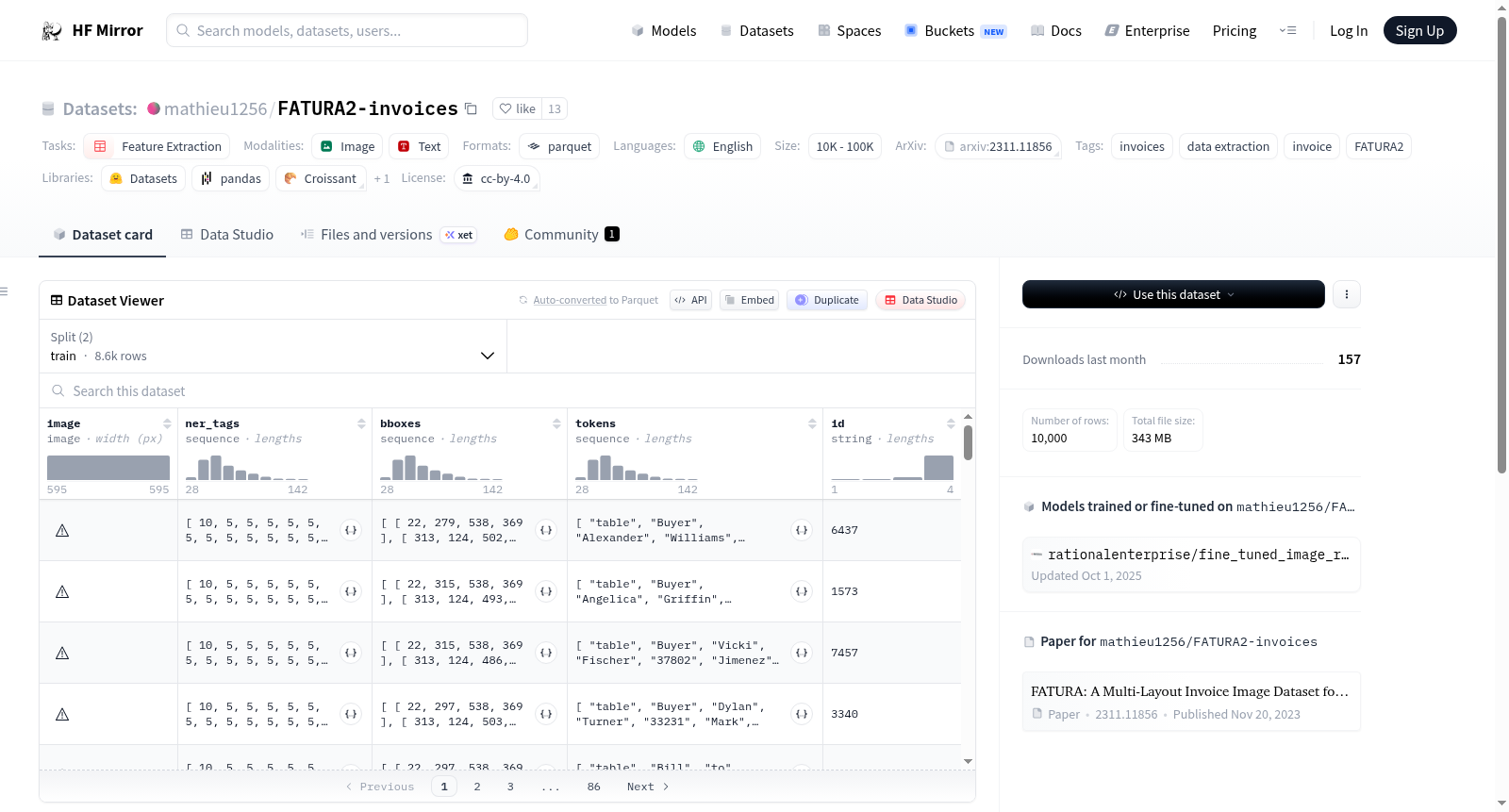This screenshot has height=812, width=1509.
Task: Expand the tokens cell in row 3340
Action: 802,714
